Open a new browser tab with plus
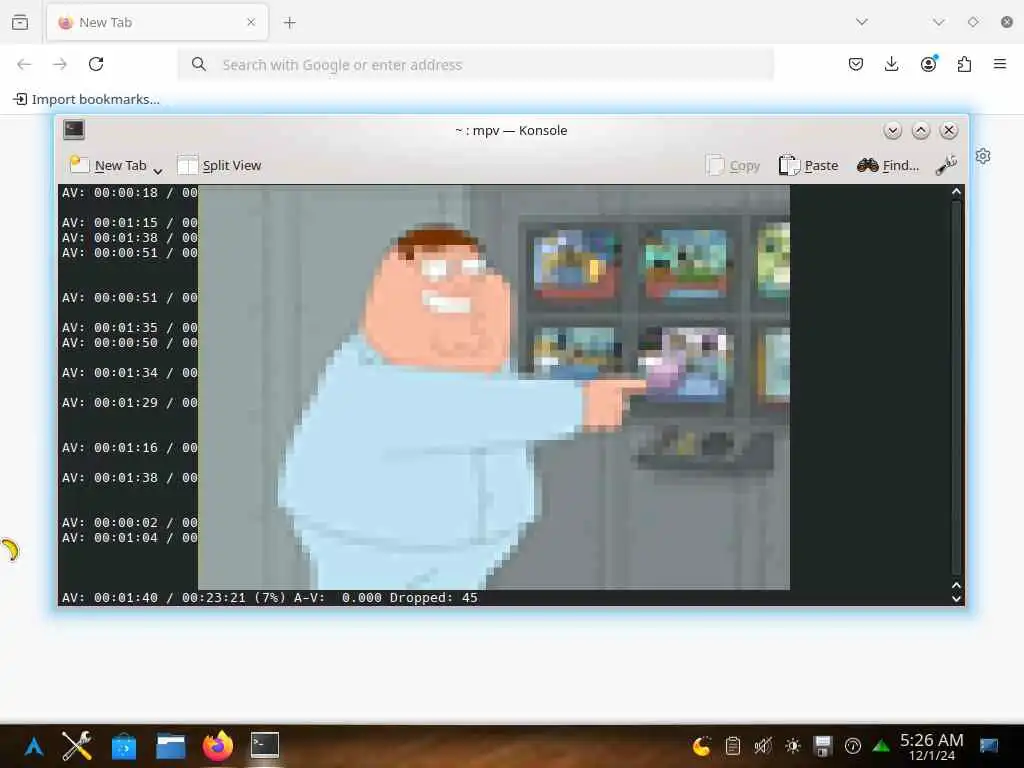 tap(289, 23)
